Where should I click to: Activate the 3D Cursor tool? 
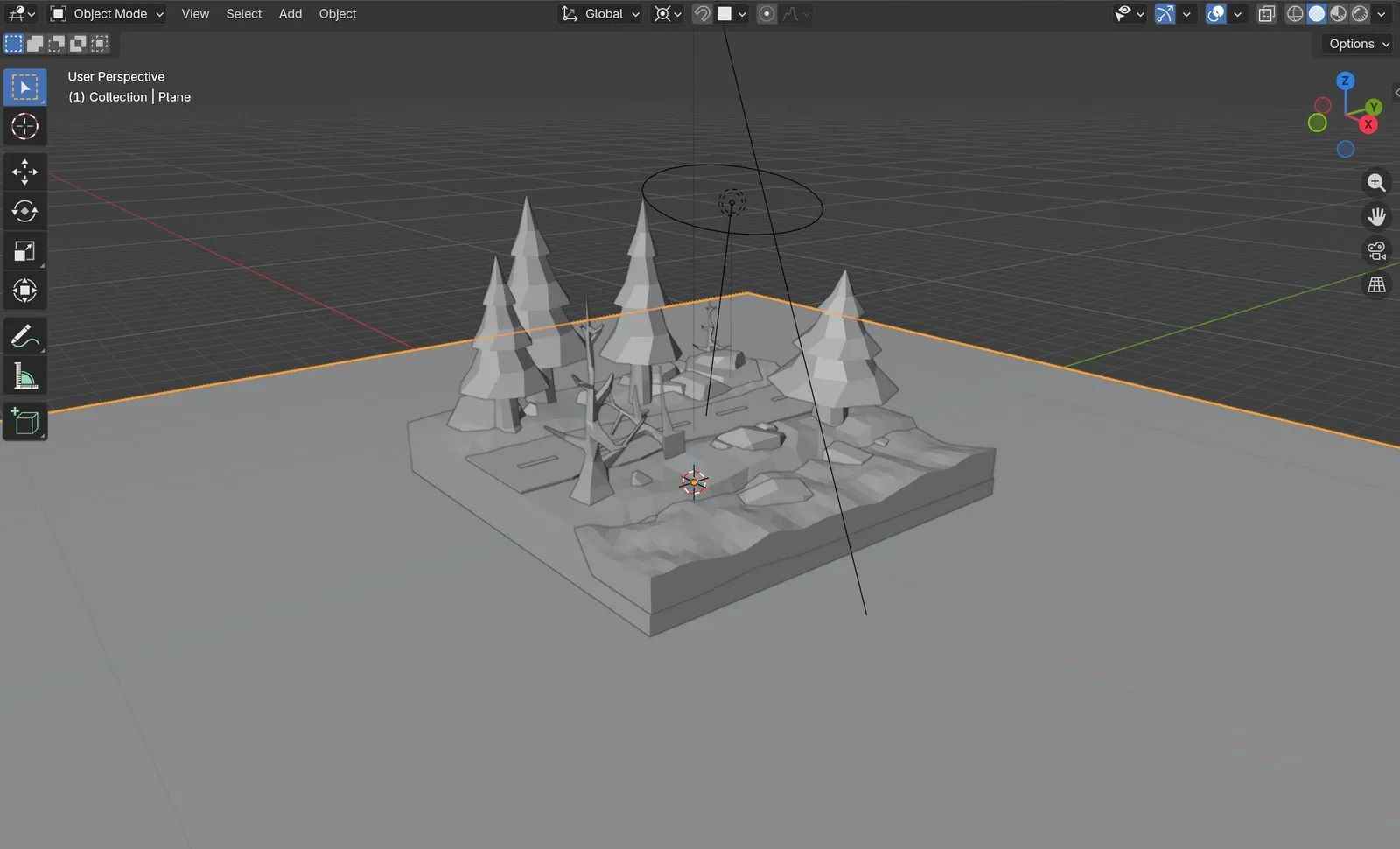pyautogui.click(x=24, y=126)
